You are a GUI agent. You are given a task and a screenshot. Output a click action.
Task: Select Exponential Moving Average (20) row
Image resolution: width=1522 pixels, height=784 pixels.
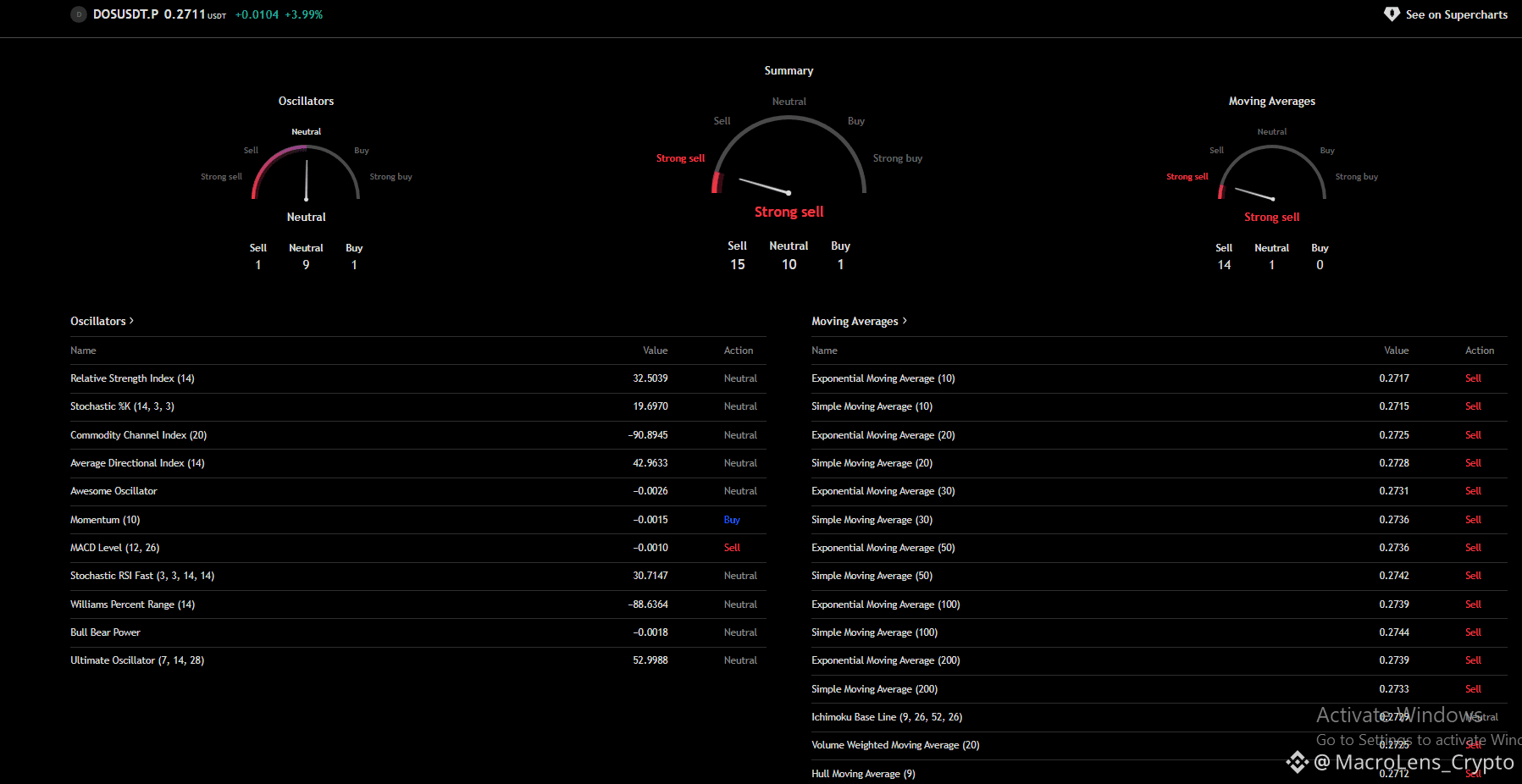(x=1159, y=435)
